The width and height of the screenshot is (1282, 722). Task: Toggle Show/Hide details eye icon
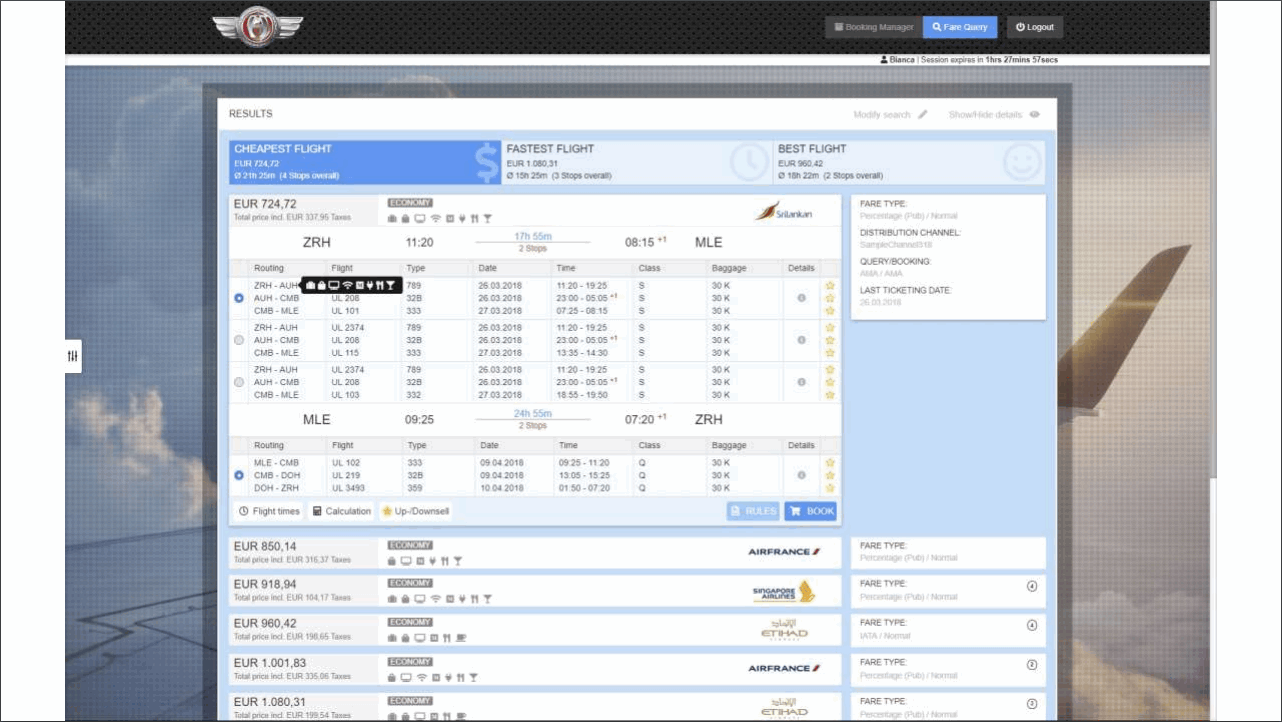click(x=1035, y=115)
